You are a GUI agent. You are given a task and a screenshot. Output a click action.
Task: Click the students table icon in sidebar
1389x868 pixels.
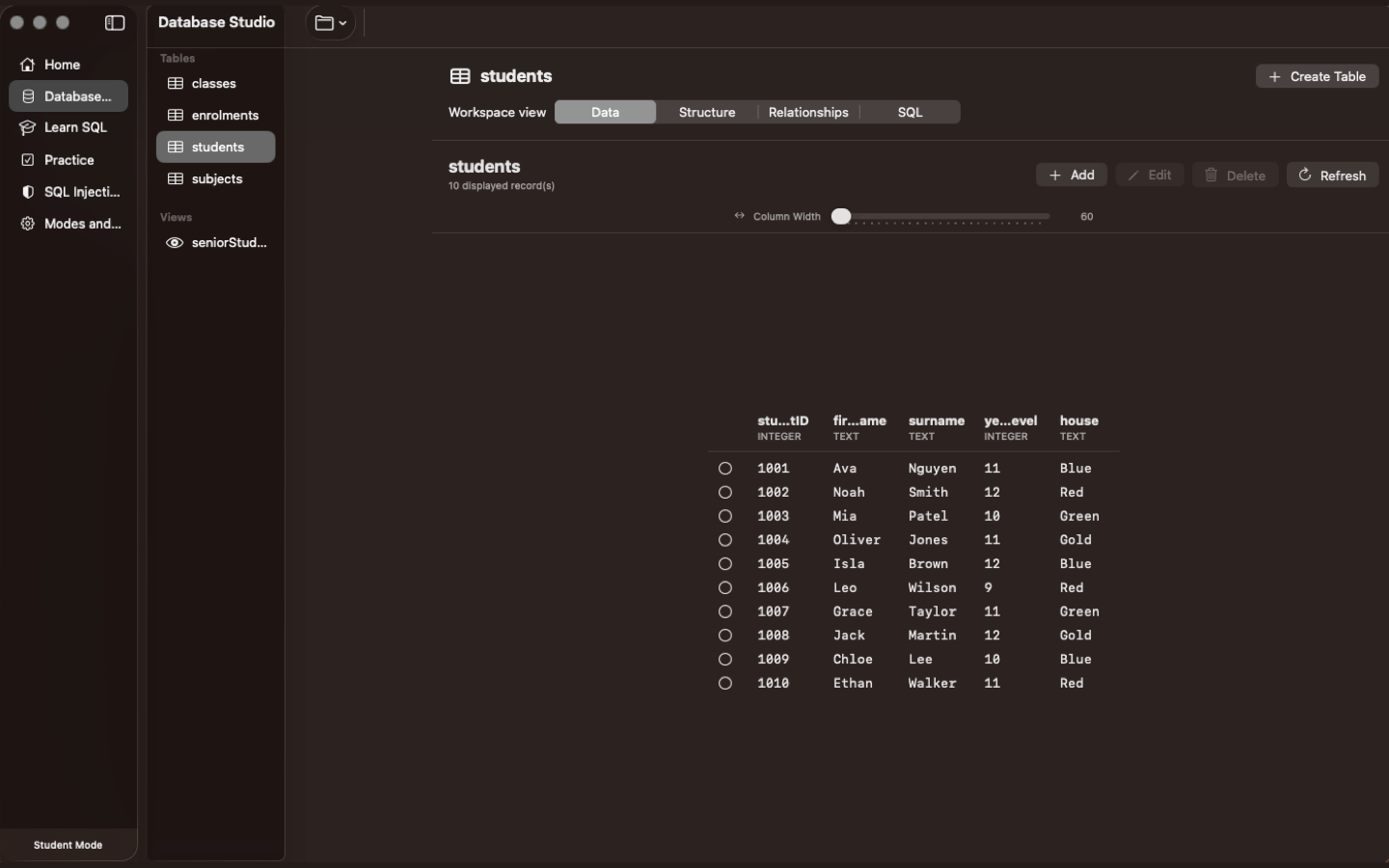(176, 148)
